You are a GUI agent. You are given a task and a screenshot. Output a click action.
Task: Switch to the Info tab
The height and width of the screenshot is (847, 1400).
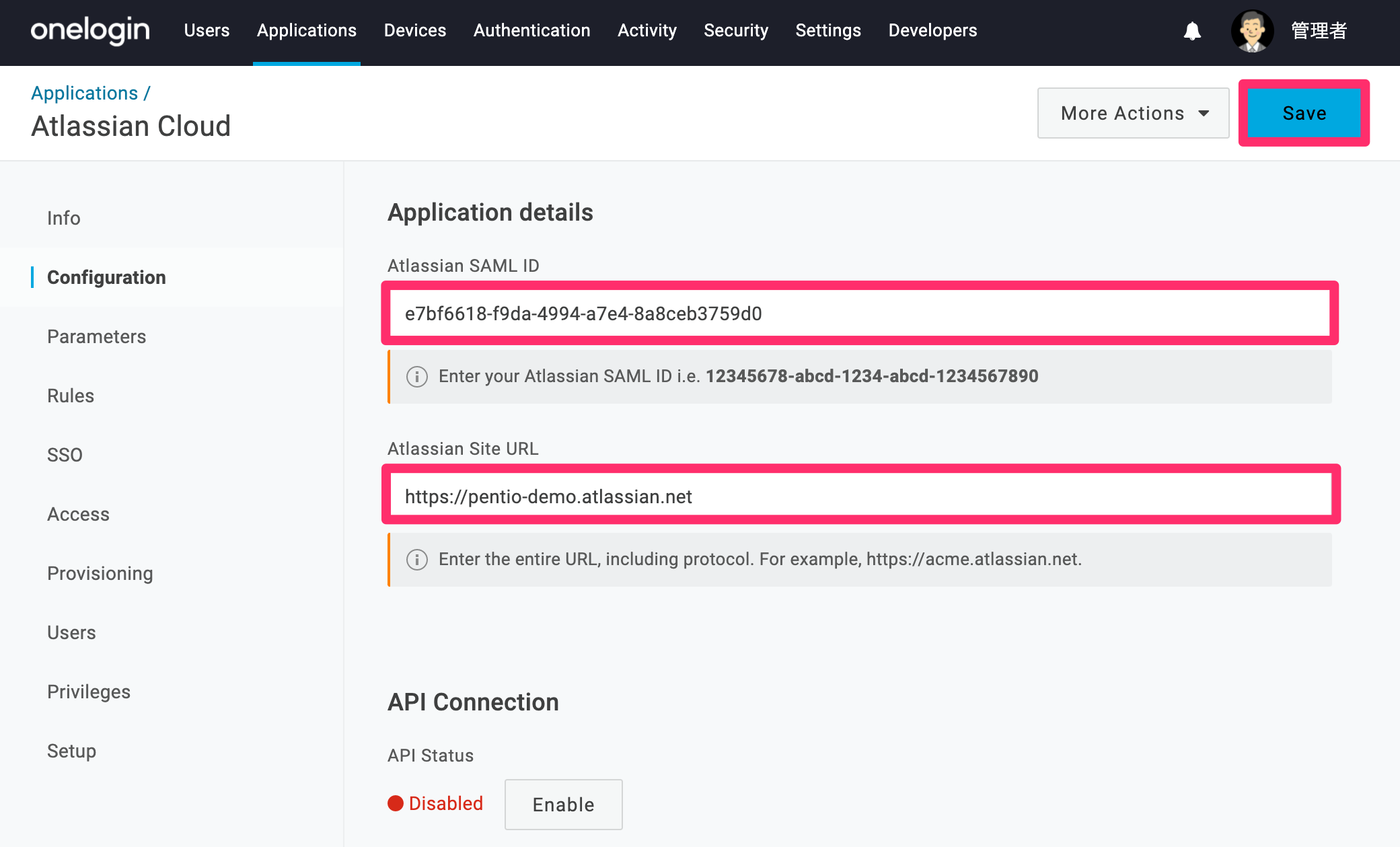[x=64, y=218]
